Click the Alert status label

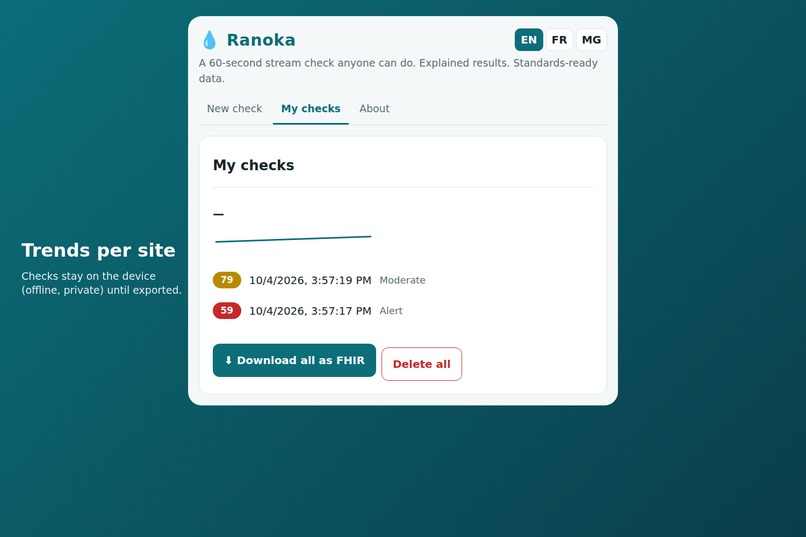[x=391, y=311]
